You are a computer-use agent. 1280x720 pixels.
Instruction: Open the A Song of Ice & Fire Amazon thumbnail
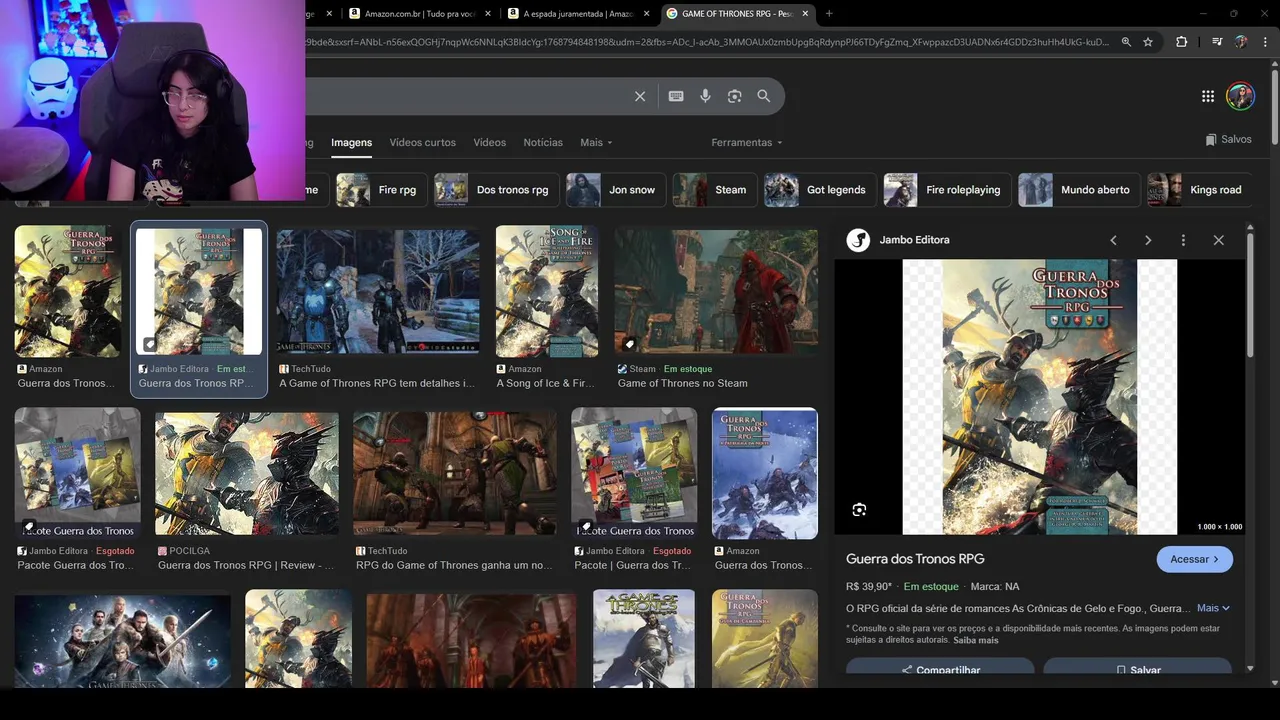[547, 292]
